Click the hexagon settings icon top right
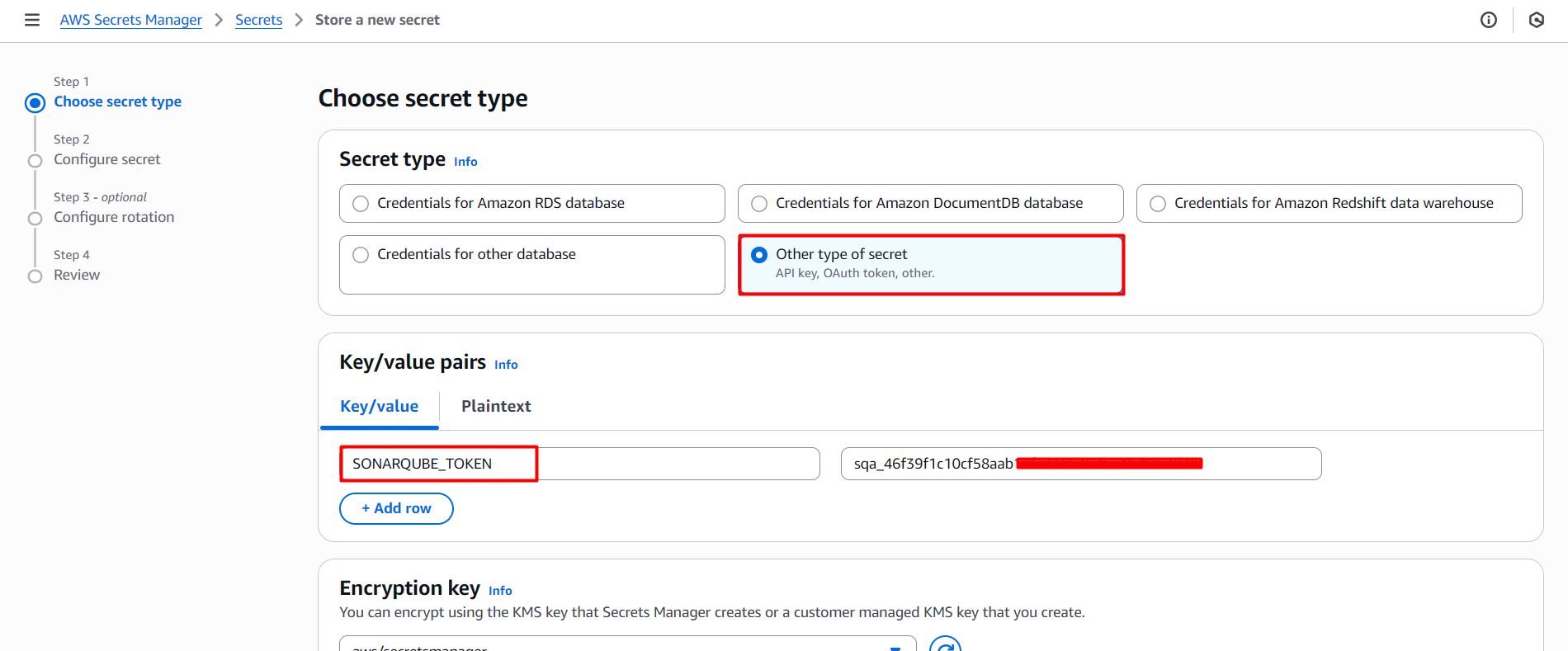Screen dimensions: 1568x651 [1537, 20]
